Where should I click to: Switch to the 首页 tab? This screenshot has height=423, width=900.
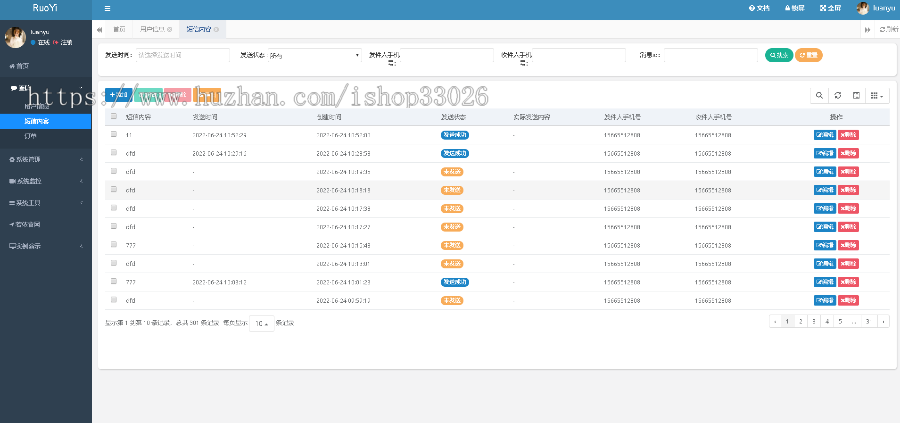click(x=119, y=29)
